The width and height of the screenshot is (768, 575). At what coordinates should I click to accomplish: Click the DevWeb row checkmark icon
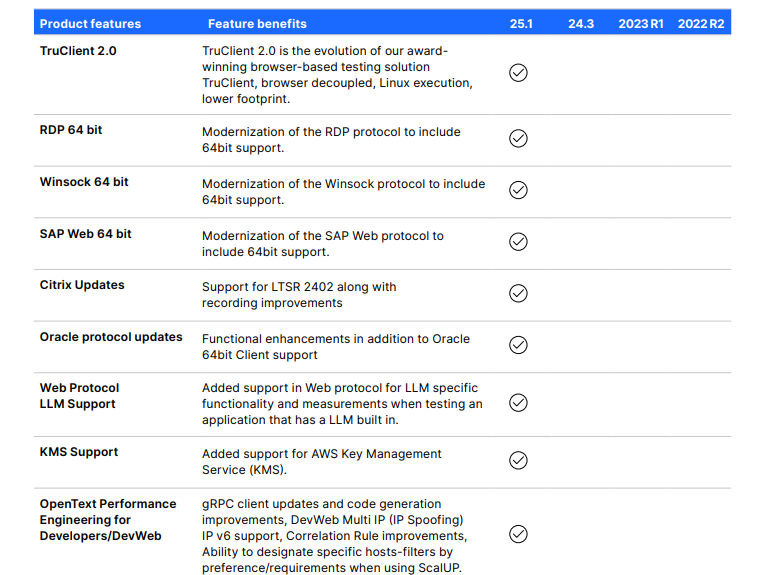click(518, 534)
